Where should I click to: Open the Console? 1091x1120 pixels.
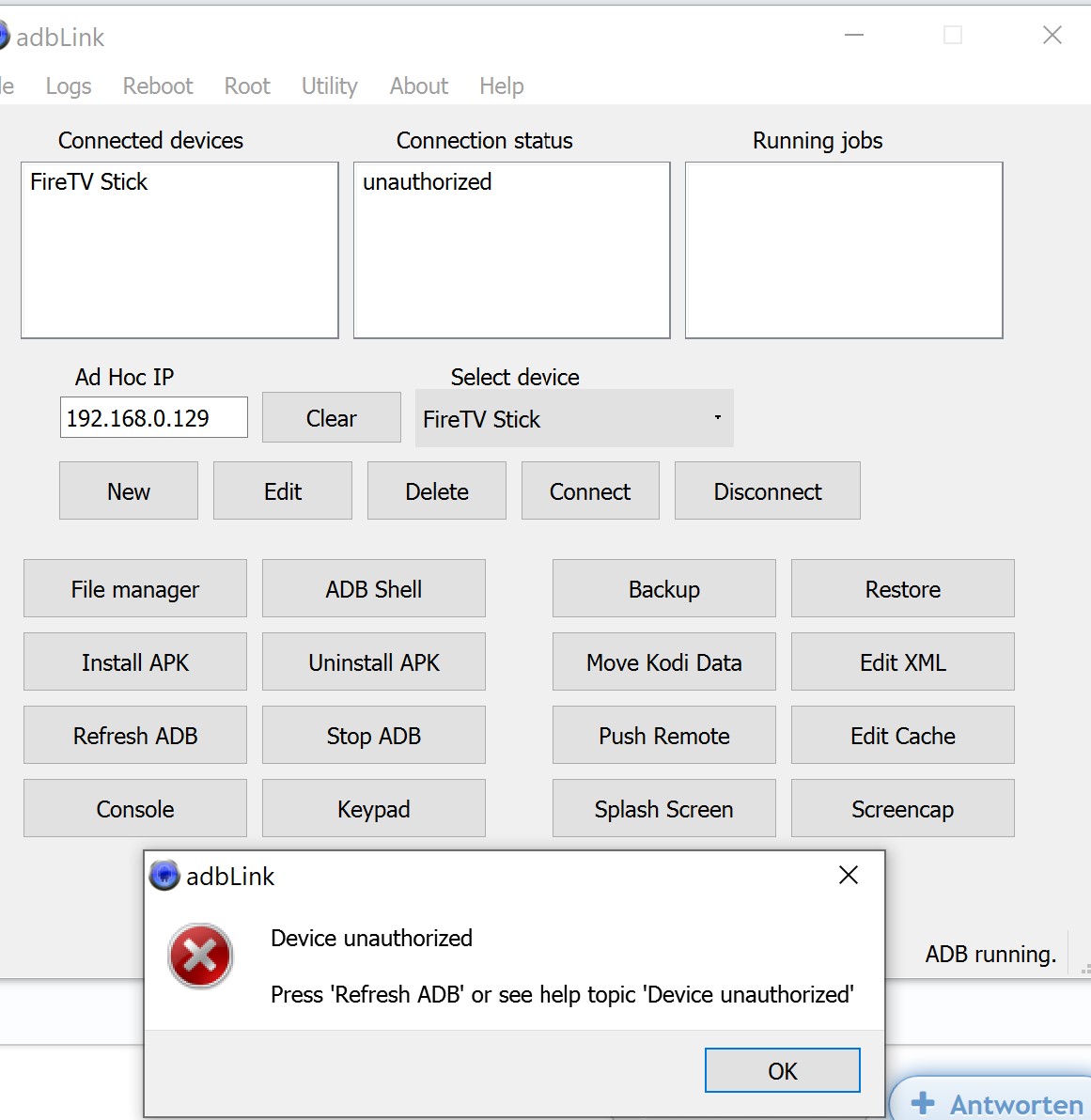(x=135, y=808)
